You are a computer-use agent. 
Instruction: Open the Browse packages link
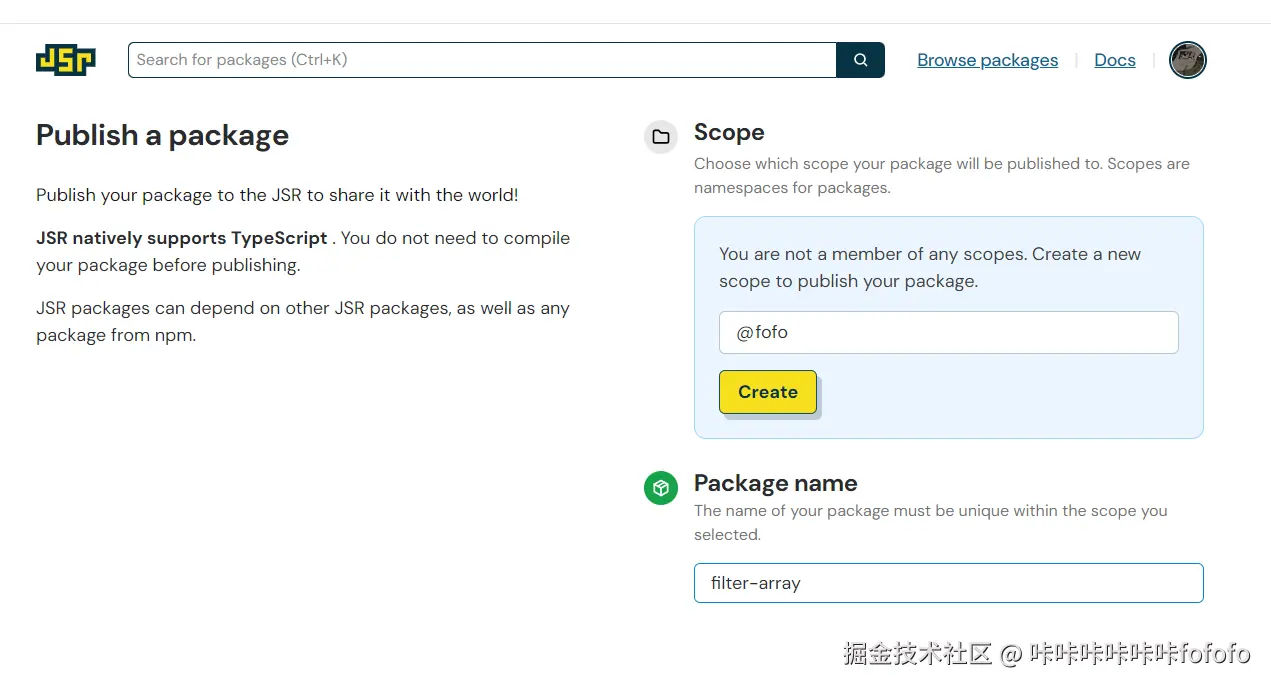[987, 60]
